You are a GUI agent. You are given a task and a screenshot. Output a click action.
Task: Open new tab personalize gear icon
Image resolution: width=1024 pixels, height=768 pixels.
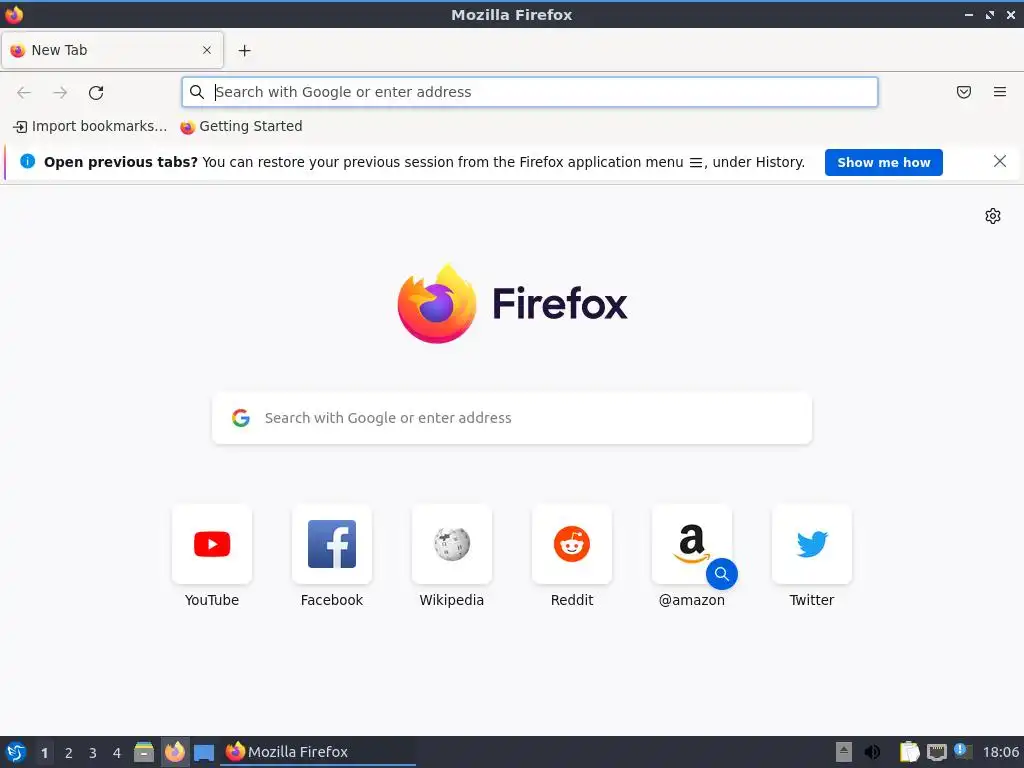point(993,216)
